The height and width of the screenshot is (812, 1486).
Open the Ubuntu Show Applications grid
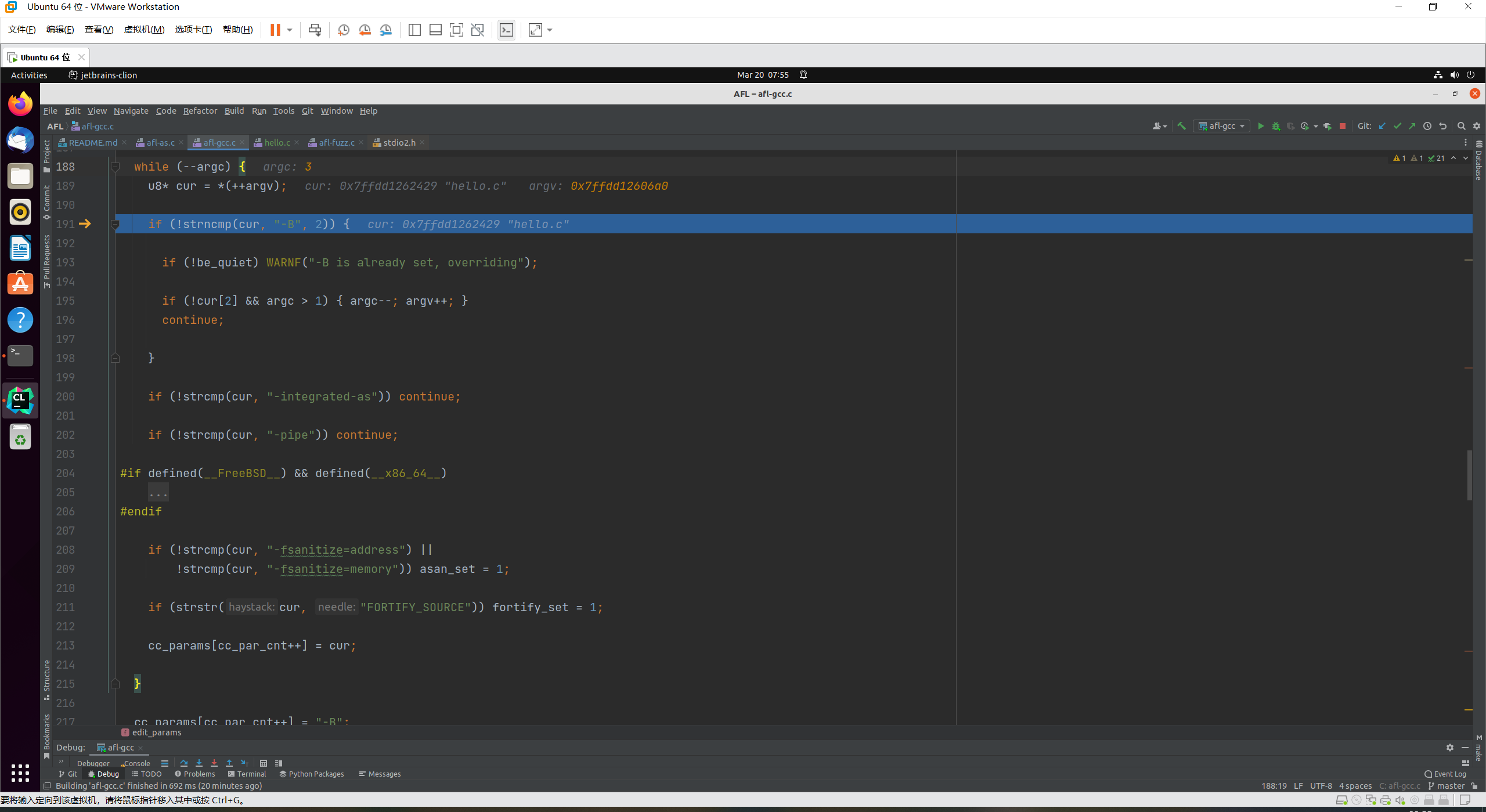[x=20, y=773]
